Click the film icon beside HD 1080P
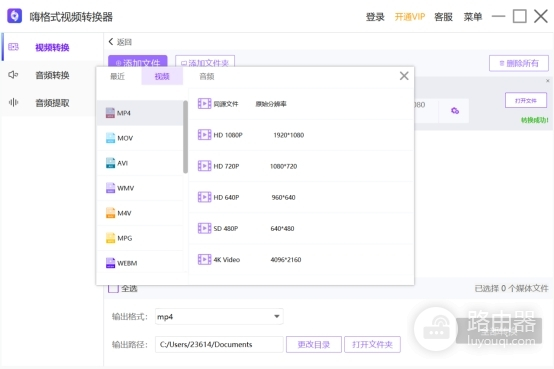 coord(204,135)
